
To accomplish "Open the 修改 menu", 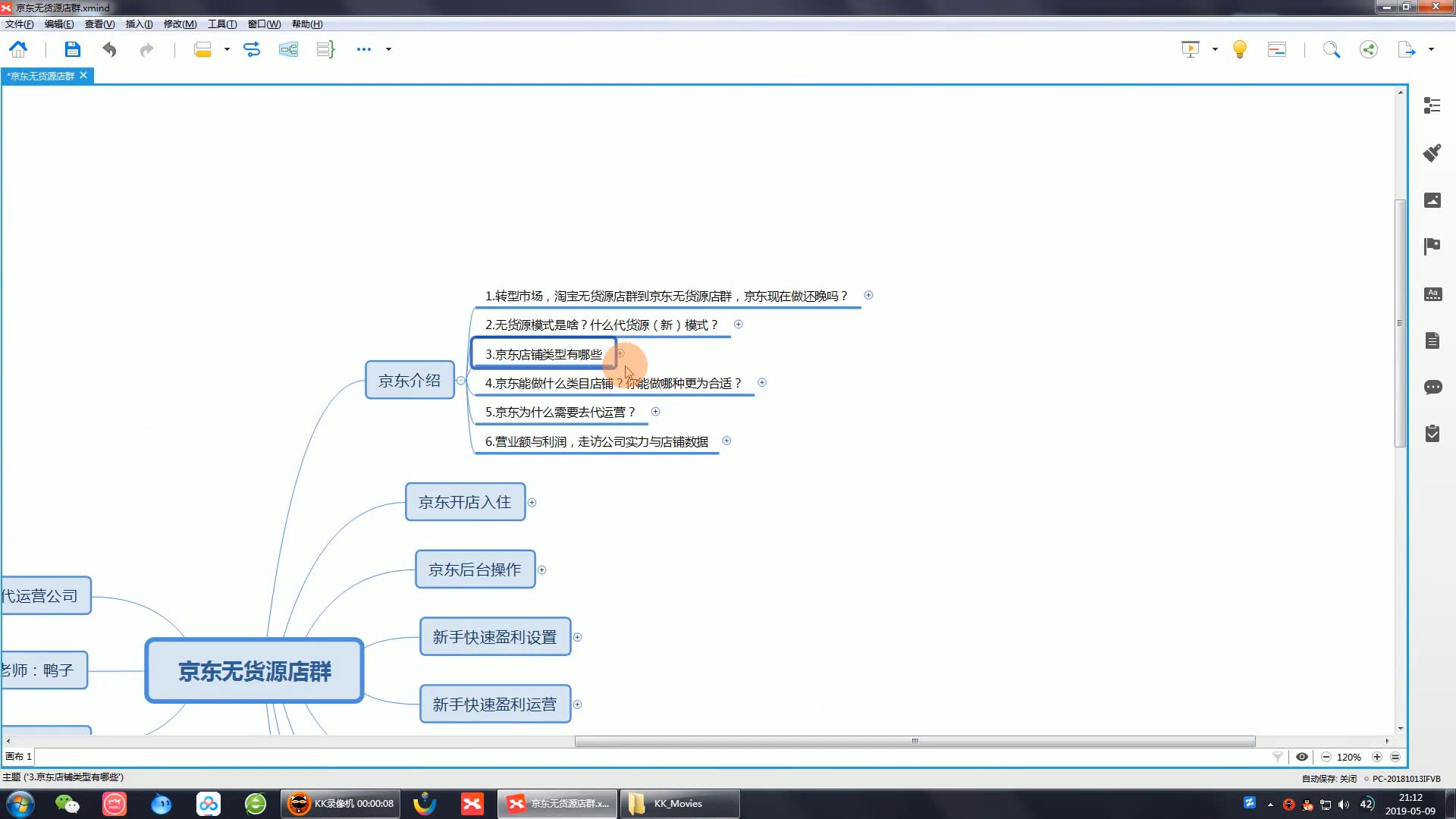I will pyautogui.click(x=180, y=24).
